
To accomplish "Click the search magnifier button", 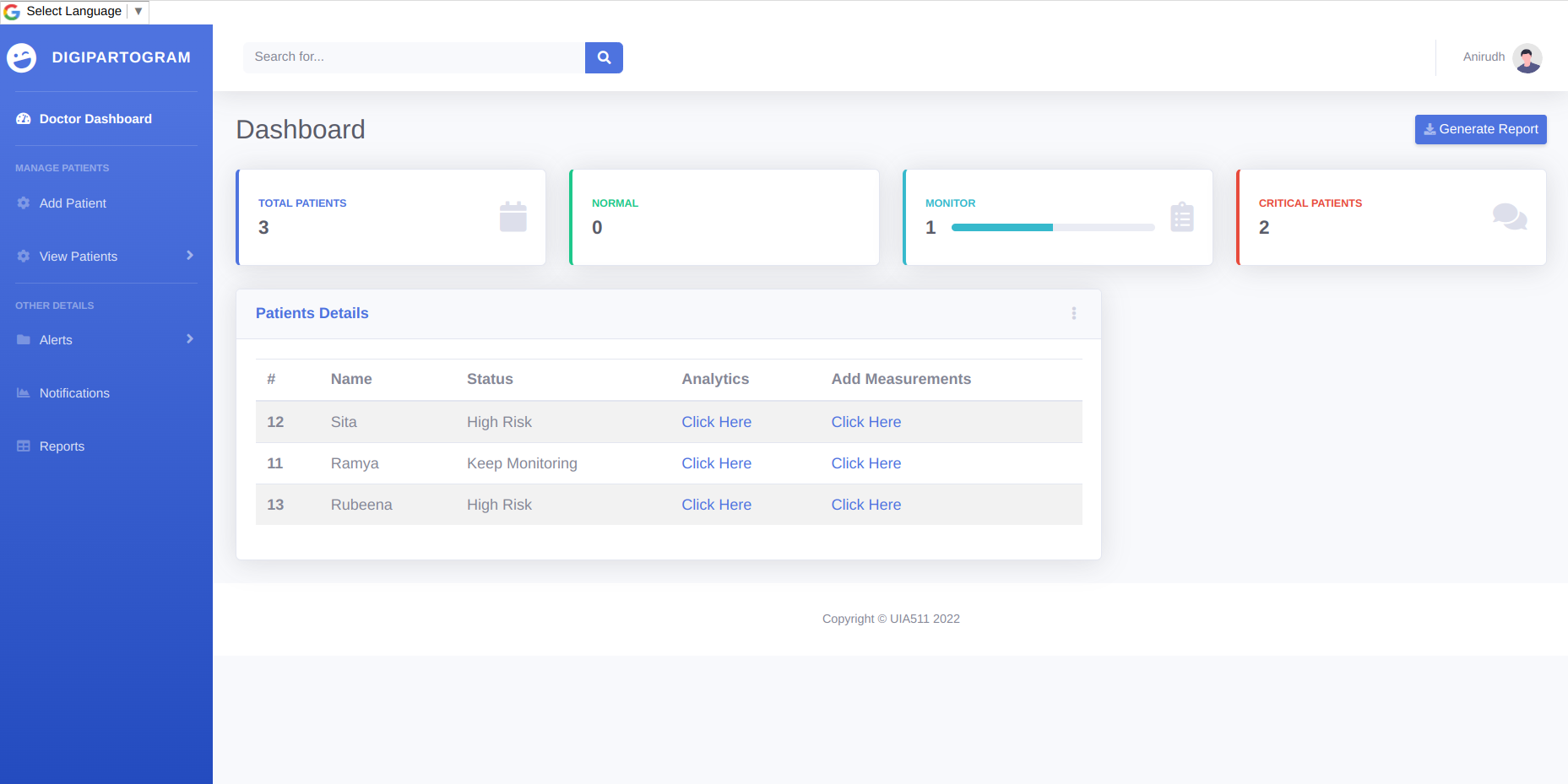I will point(604,57).
